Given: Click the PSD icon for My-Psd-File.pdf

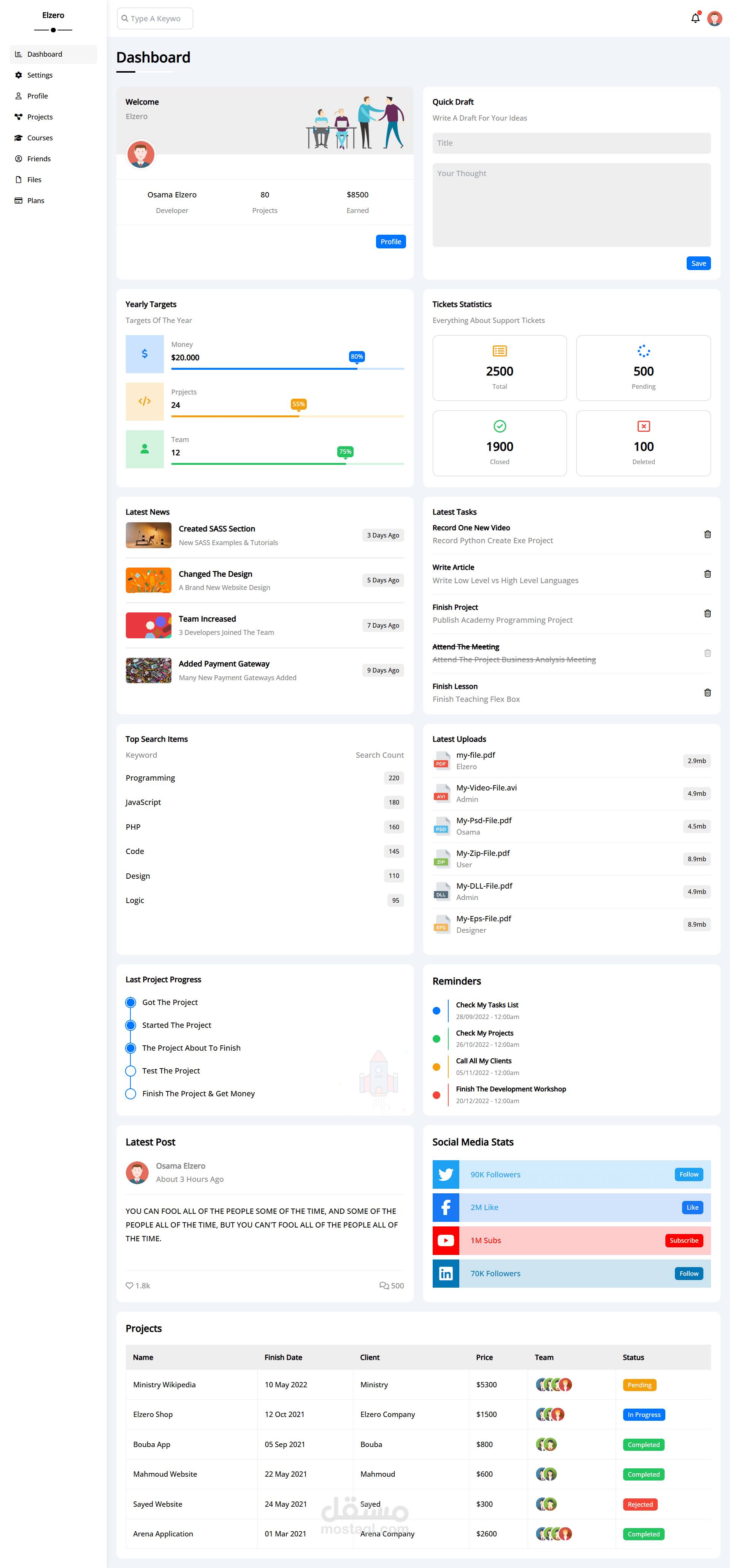Looking at the screenshot, I should click(441, 827).
